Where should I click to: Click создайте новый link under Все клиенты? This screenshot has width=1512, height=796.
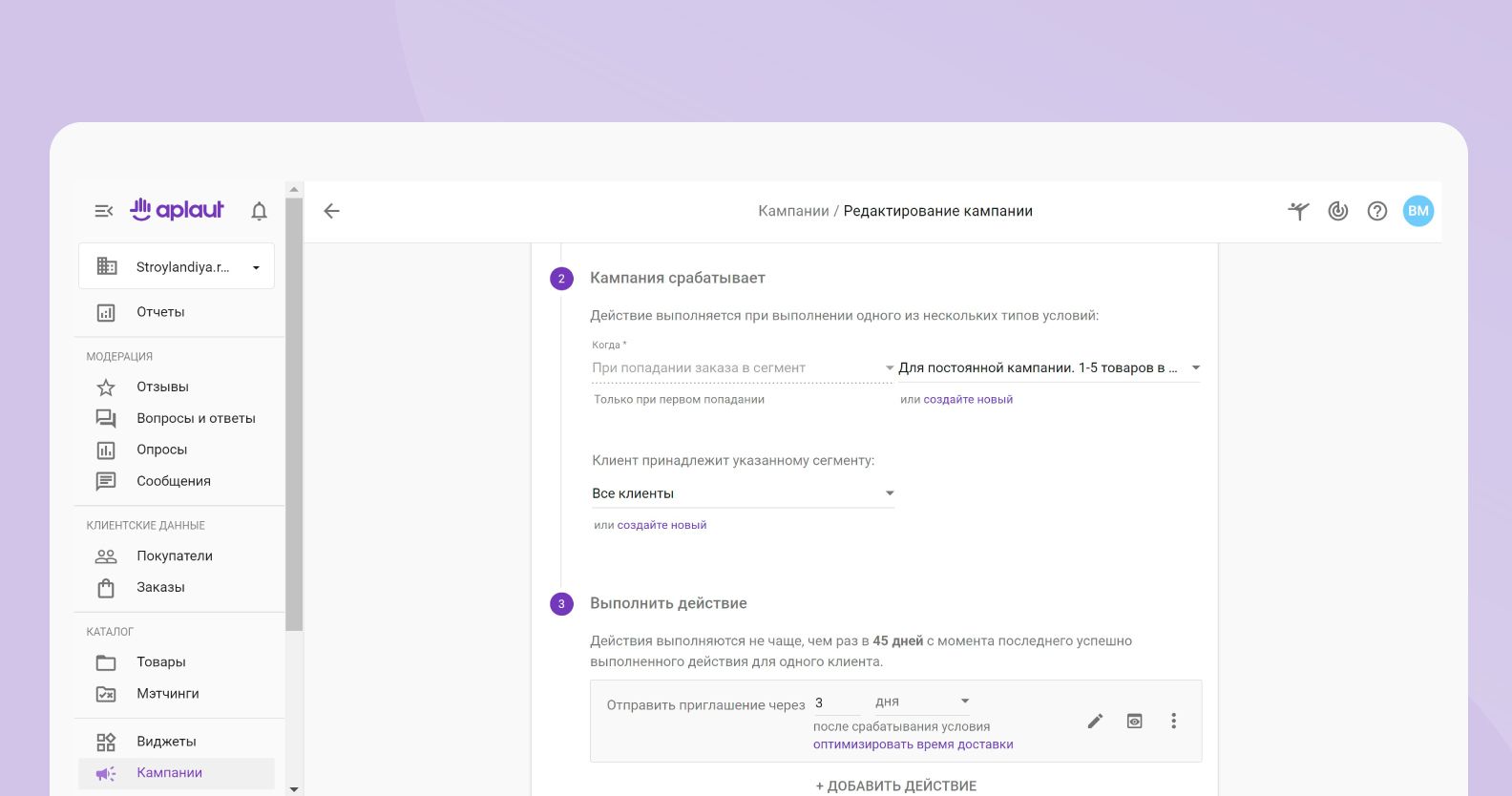point(661,525)
